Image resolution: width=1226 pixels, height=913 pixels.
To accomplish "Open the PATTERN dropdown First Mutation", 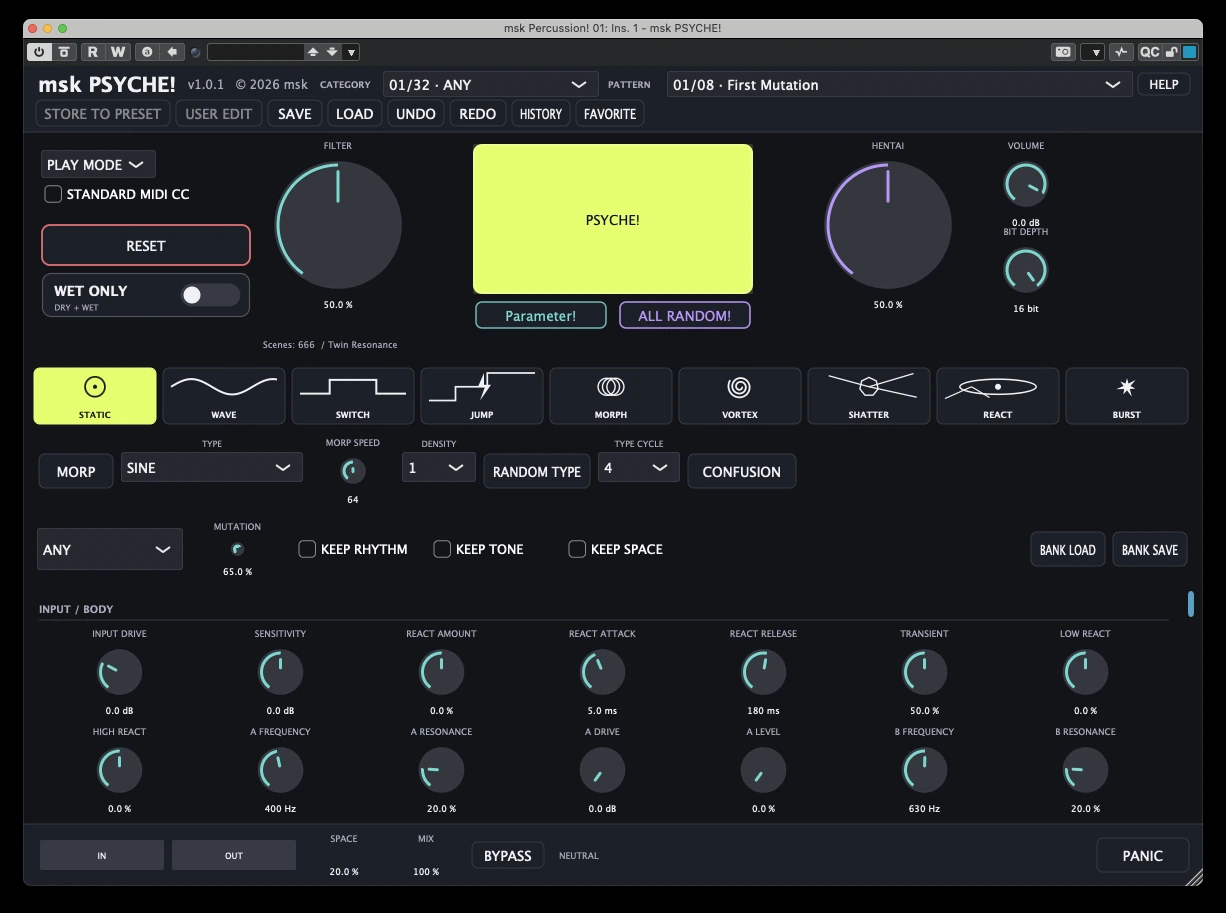I will coord(899,85).
